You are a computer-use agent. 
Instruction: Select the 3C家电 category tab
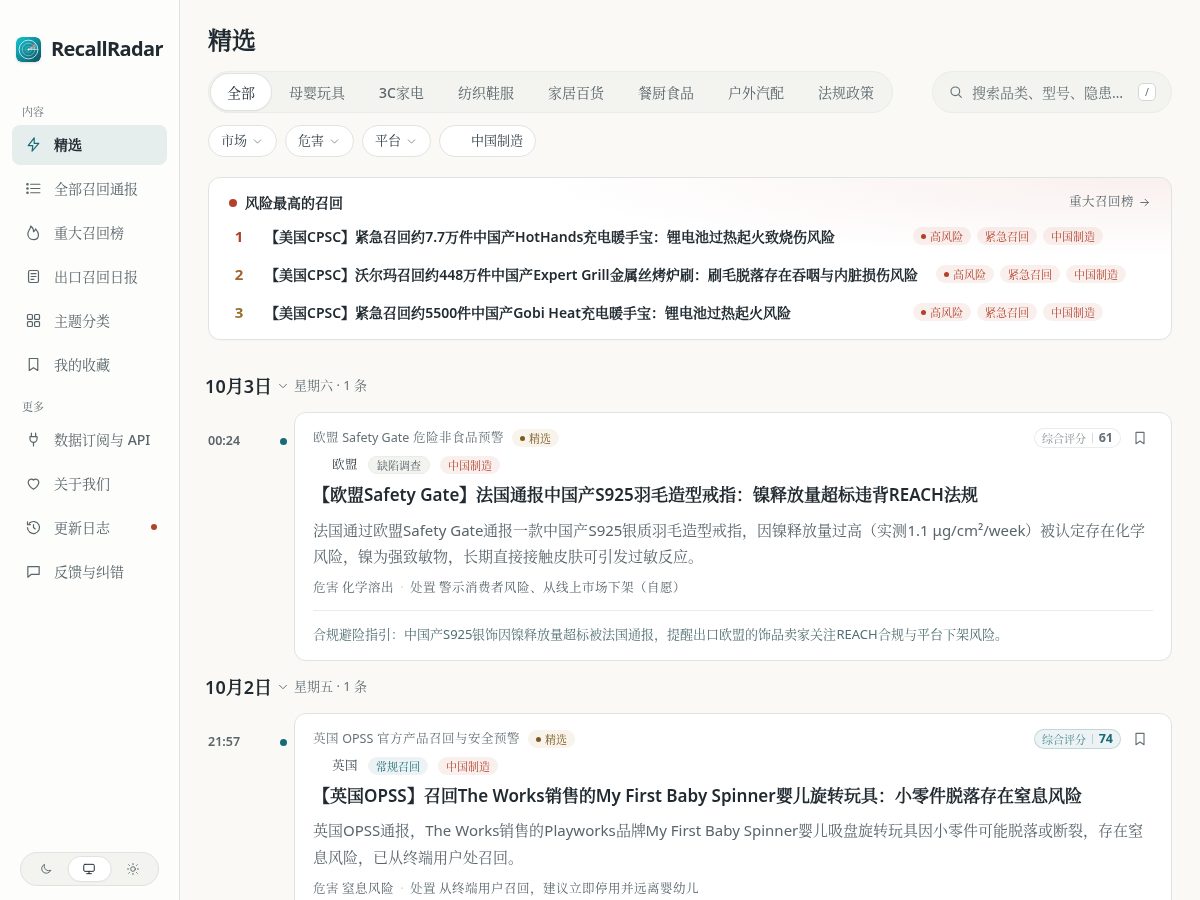pyautogui.click(x=401, y=93)
